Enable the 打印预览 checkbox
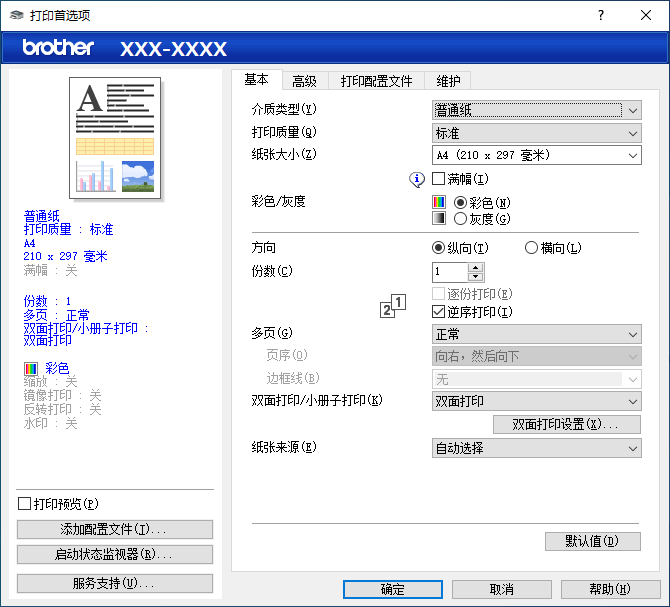 [x=25, y=504]
